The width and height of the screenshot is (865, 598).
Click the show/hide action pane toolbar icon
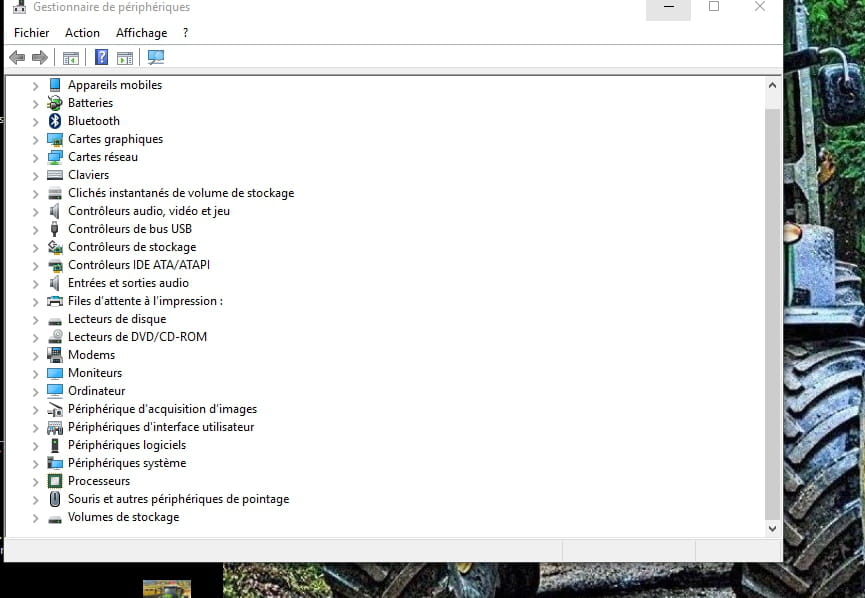(x=125, y=57)
